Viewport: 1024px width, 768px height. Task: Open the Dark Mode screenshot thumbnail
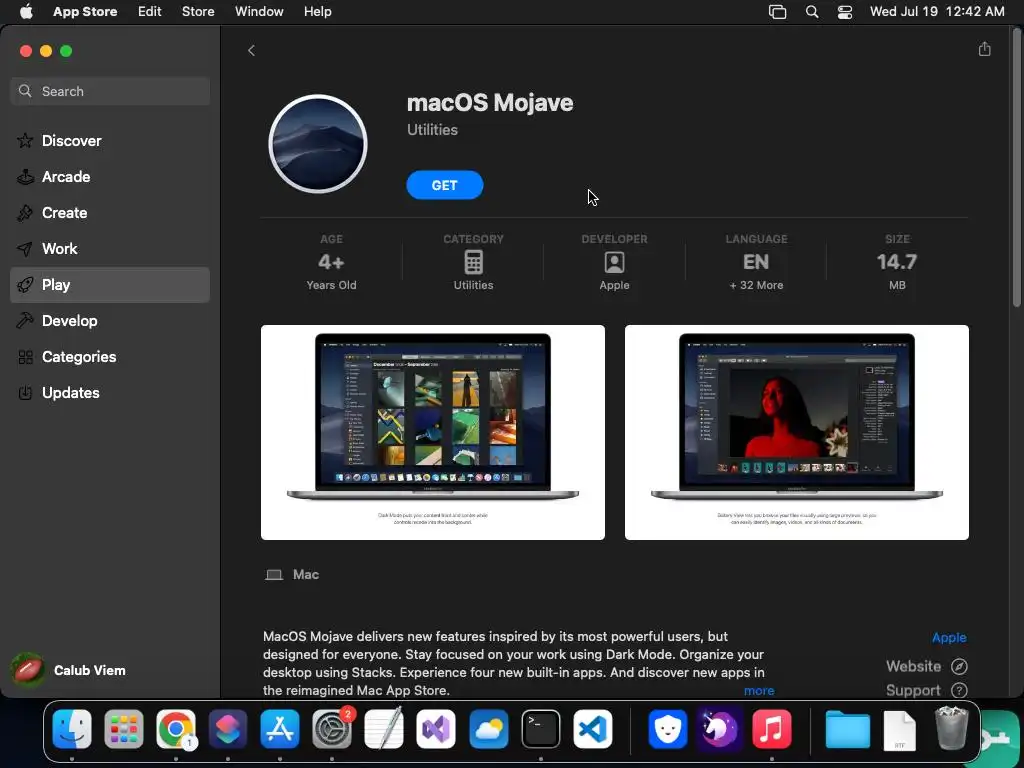point(433,432)
